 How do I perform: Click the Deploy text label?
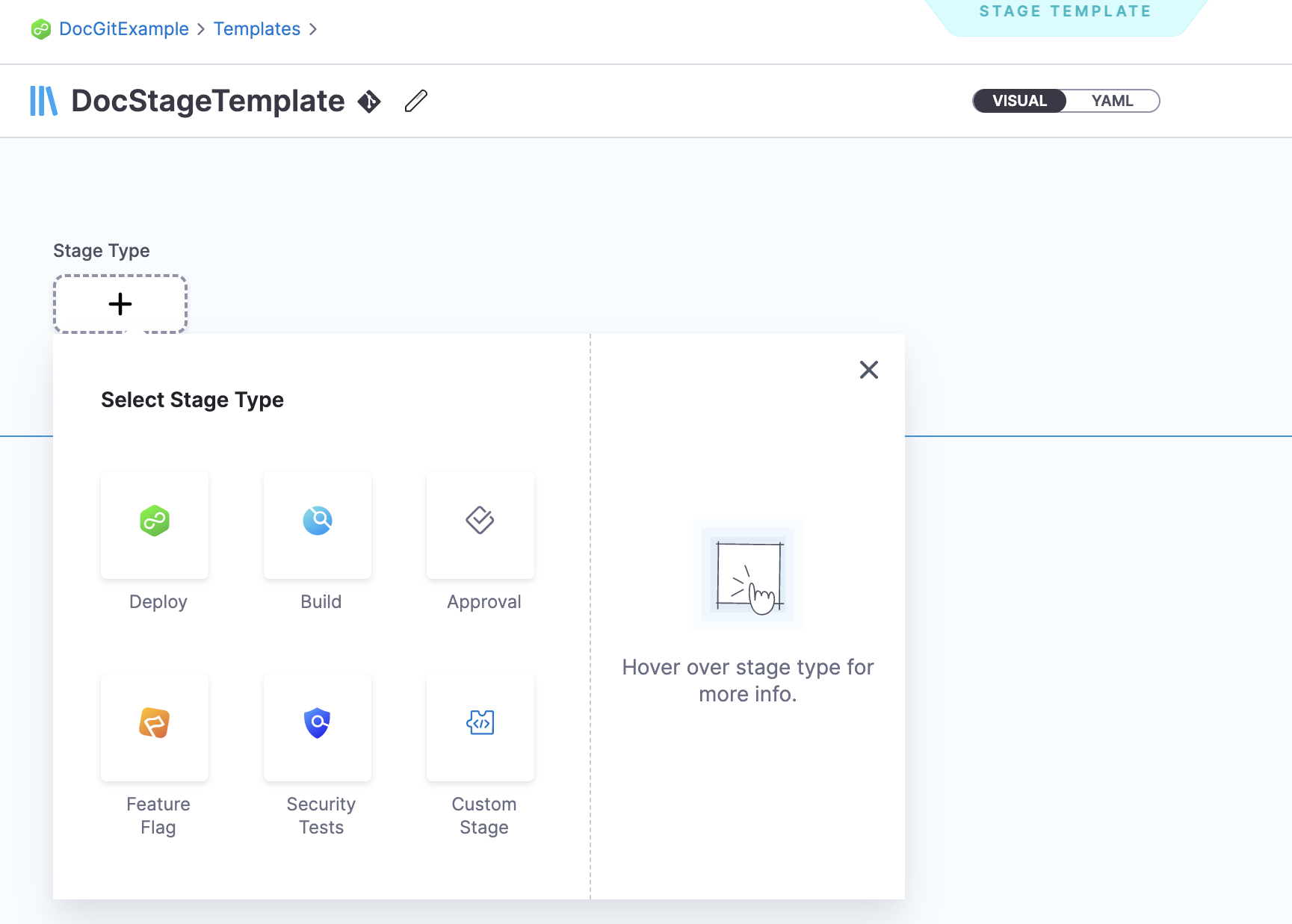[x=158, y=602]
